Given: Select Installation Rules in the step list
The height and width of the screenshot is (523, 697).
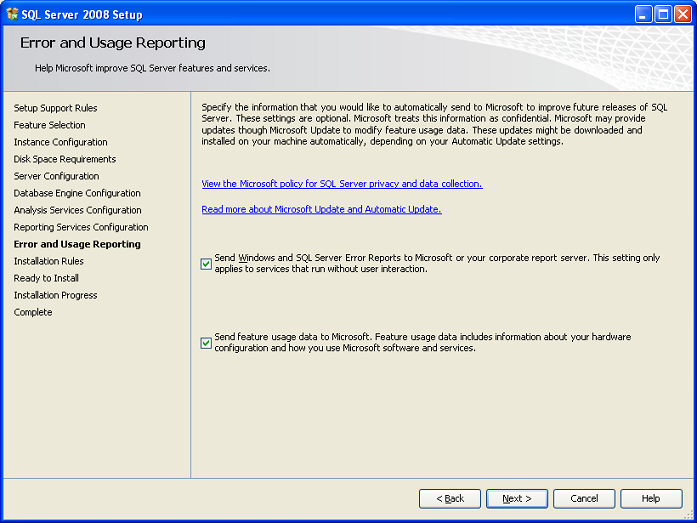Looking at the screenshot, I should pyautogui.click(x=48, y=261).
